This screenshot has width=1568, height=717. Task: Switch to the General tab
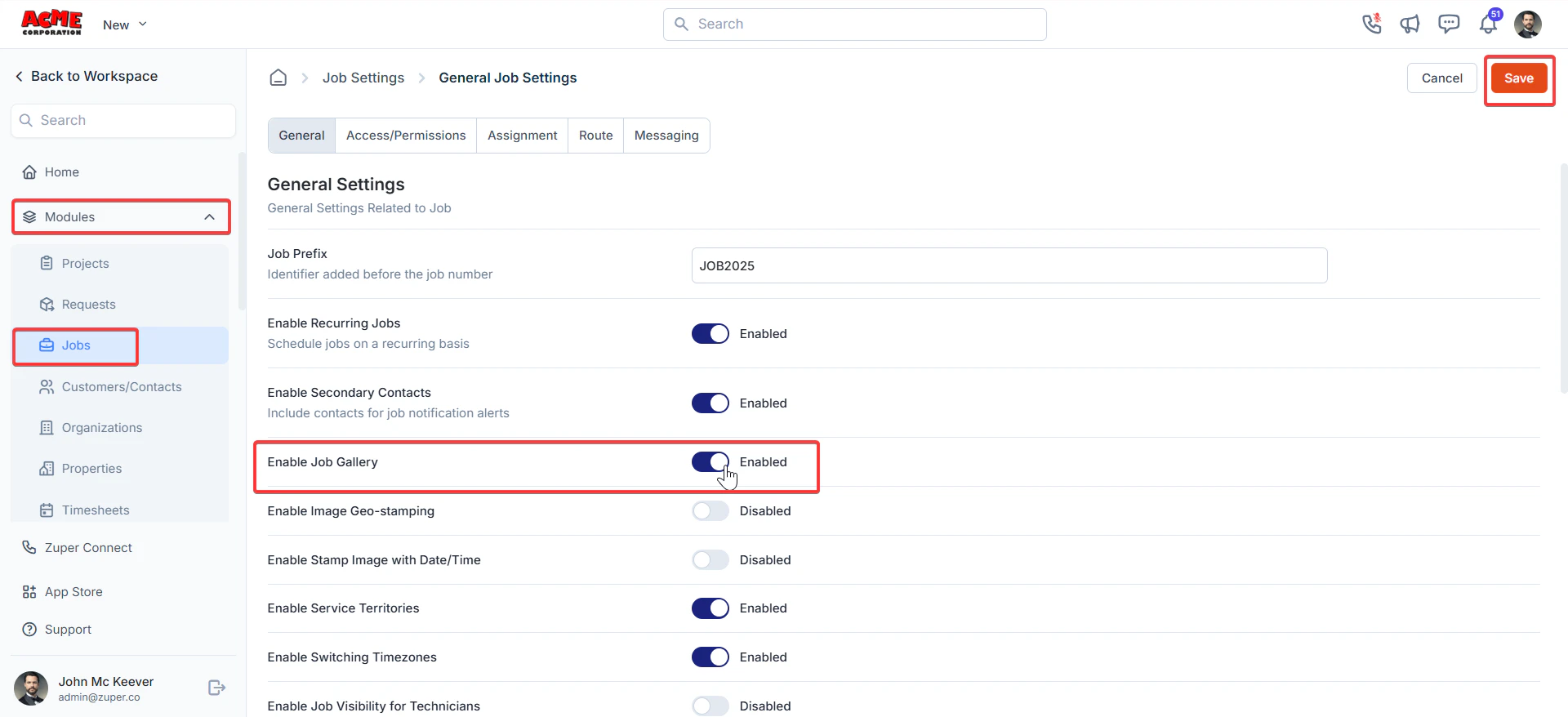301,136
